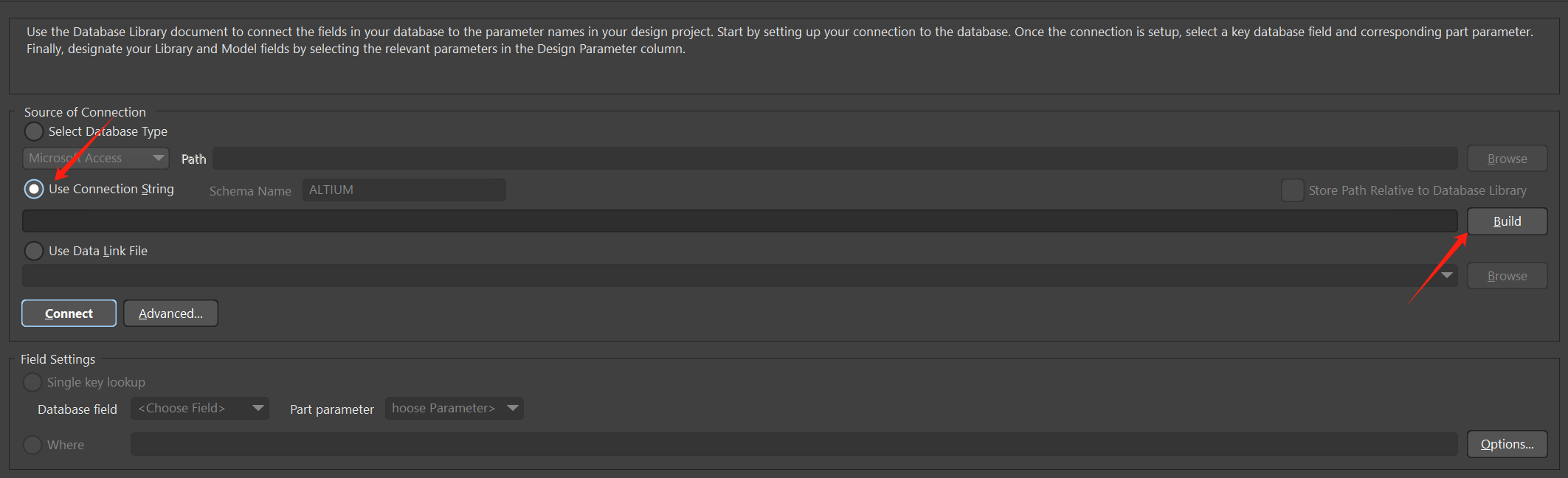The width and height of the screenshot is (1568, 478).
Task: Select the Single key lookup radio button
Action: tap(32, 382)
